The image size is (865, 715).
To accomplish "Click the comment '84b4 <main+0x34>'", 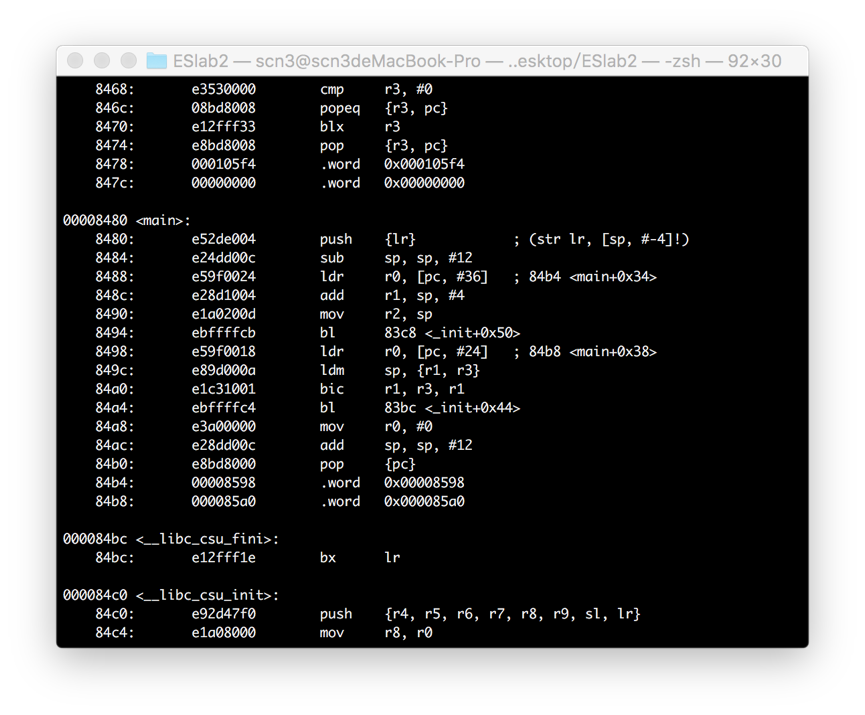I will pyautogui.click(x=593, y=277).
